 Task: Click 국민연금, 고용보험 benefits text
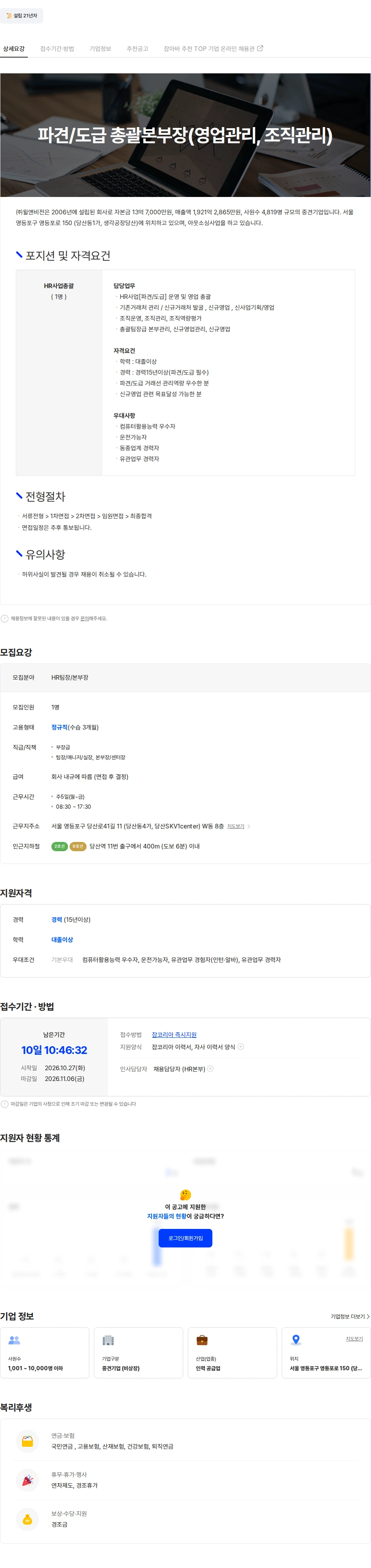[x=112, y=1446]
